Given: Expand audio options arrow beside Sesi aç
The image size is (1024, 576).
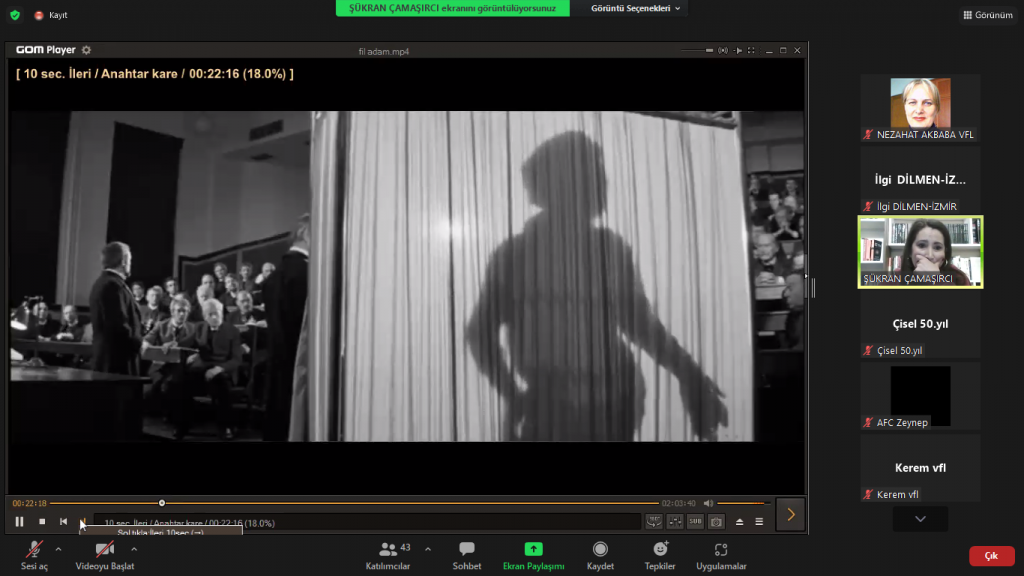Looking at the screenshot, I should tap(58, 549).
